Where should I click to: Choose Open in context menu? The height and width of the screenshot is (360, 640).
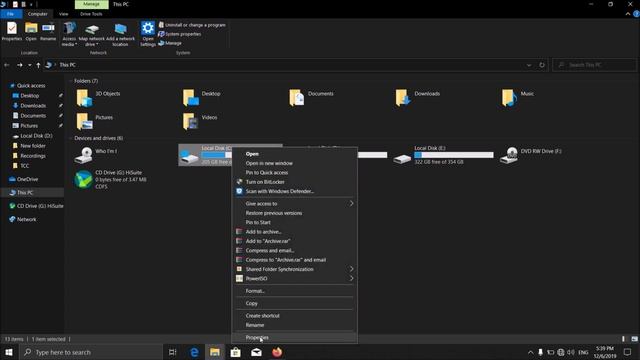point(294,154)
